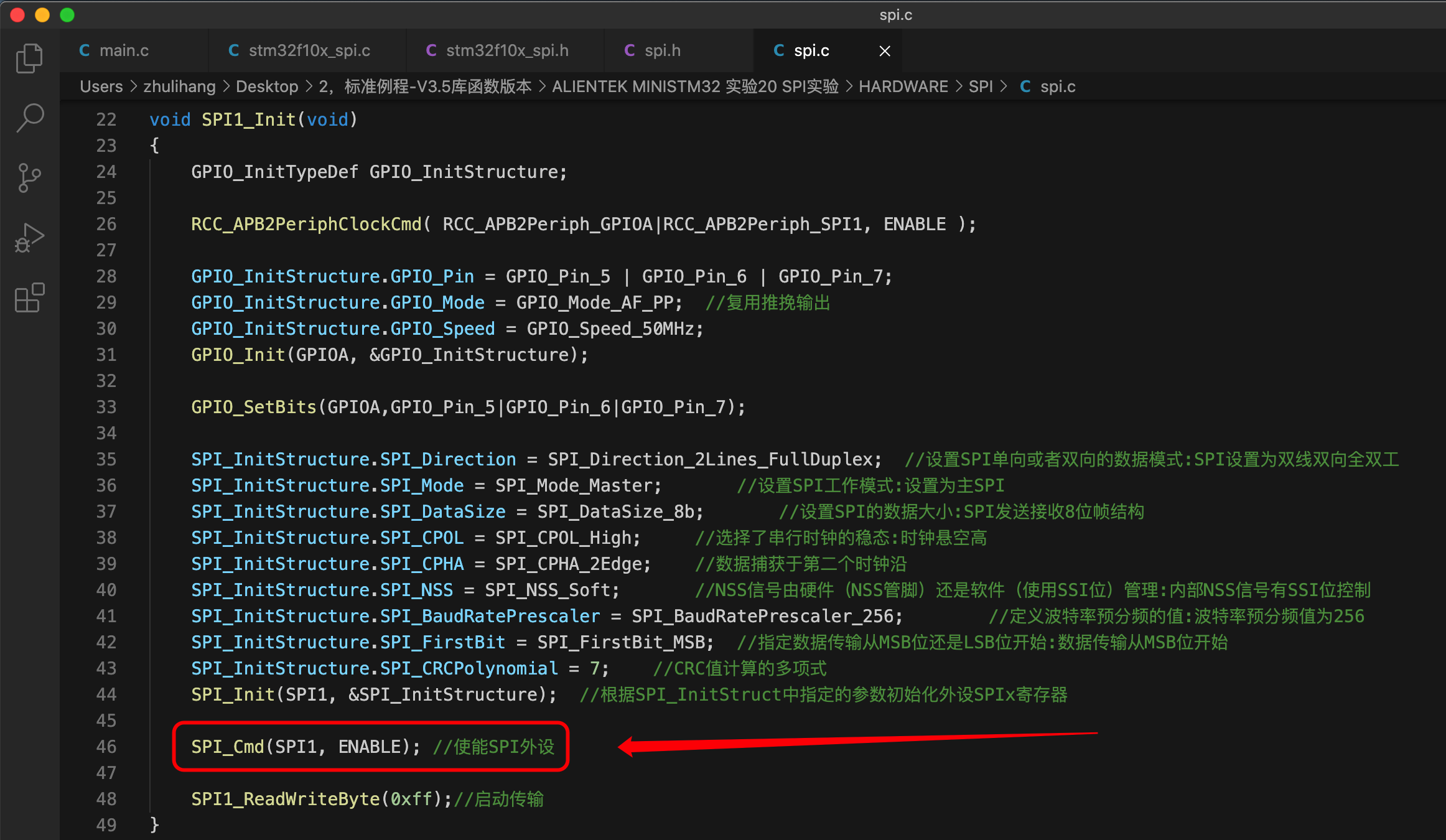Click the macOS green full-screen button
The height and width of the screenshot is (840, 1446).
pos(67,14)
